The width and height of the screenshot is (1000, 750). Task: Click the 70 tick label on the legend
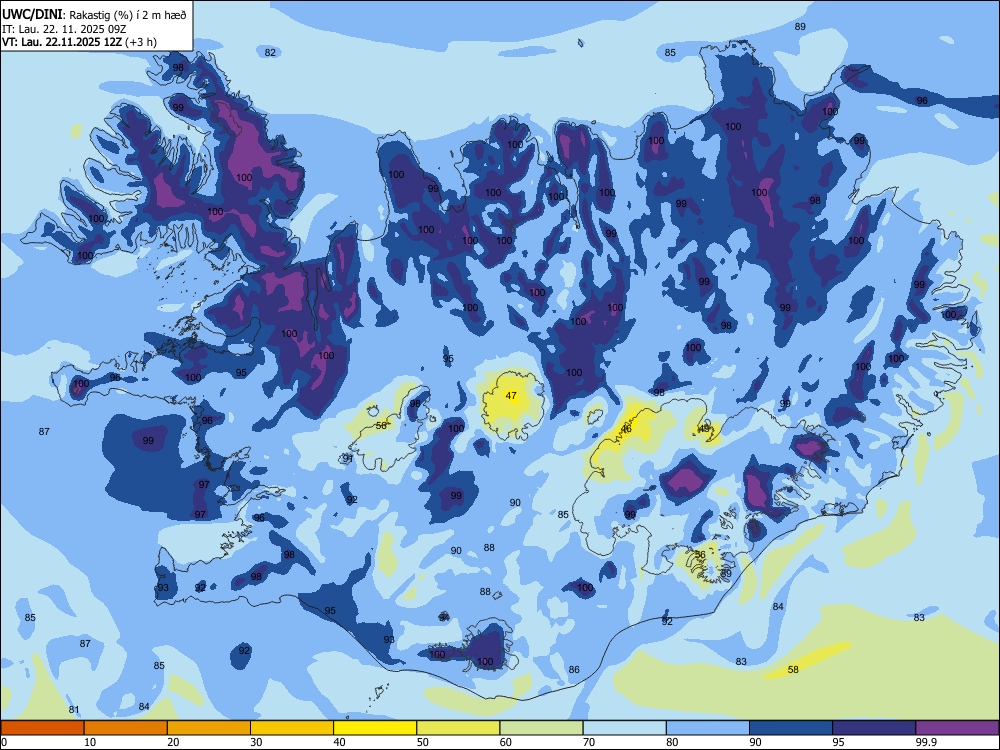(589, 742)
